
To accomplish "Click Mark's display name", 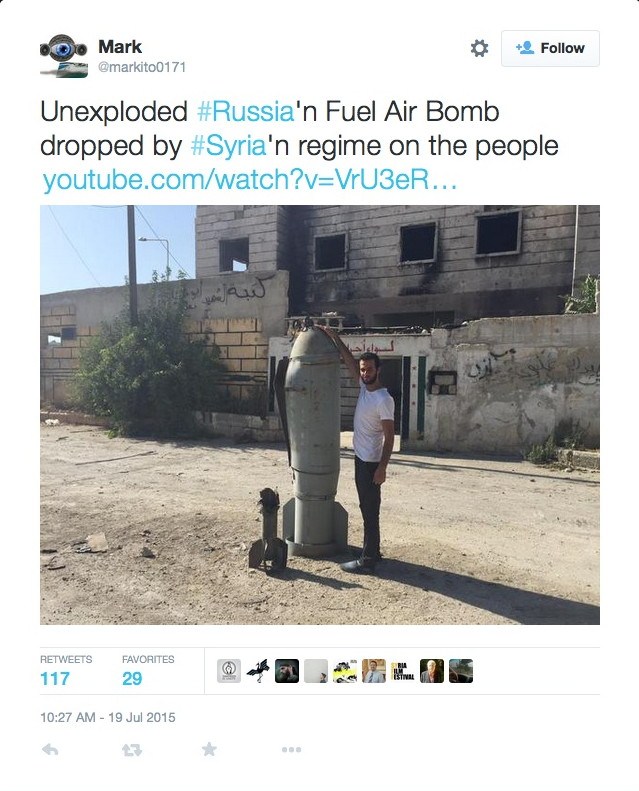I will coord(120,46).
